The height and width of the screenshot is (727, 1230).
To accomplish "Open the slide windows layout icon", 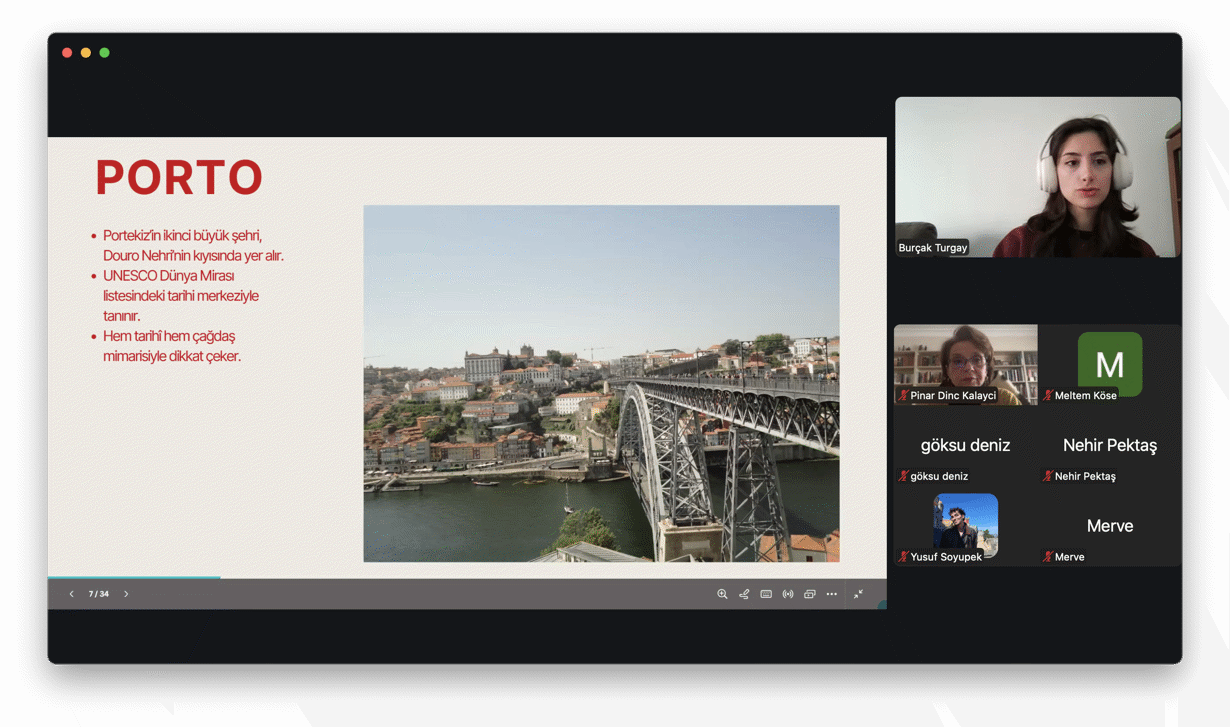I will [810, 594].
